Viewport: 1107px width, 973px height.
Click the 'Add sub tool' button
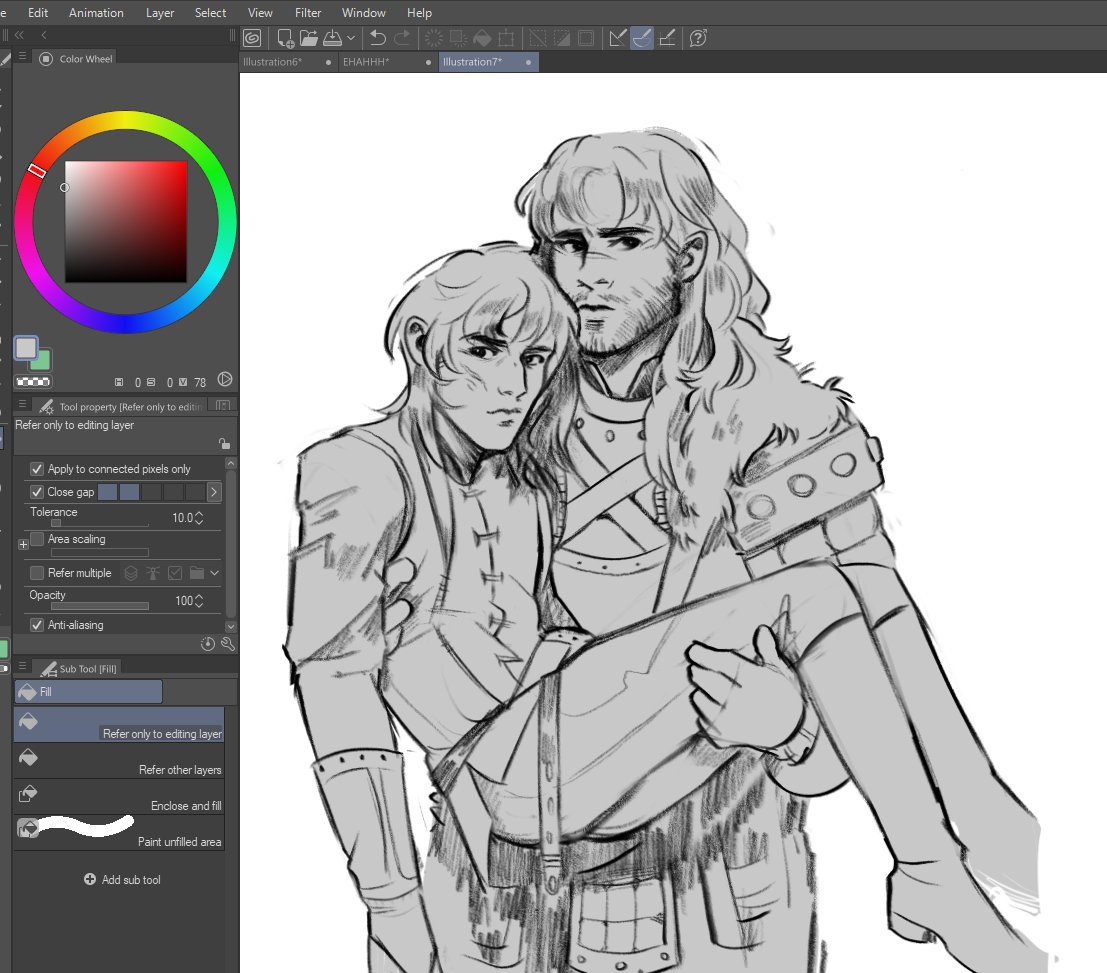tap(121, 879)
